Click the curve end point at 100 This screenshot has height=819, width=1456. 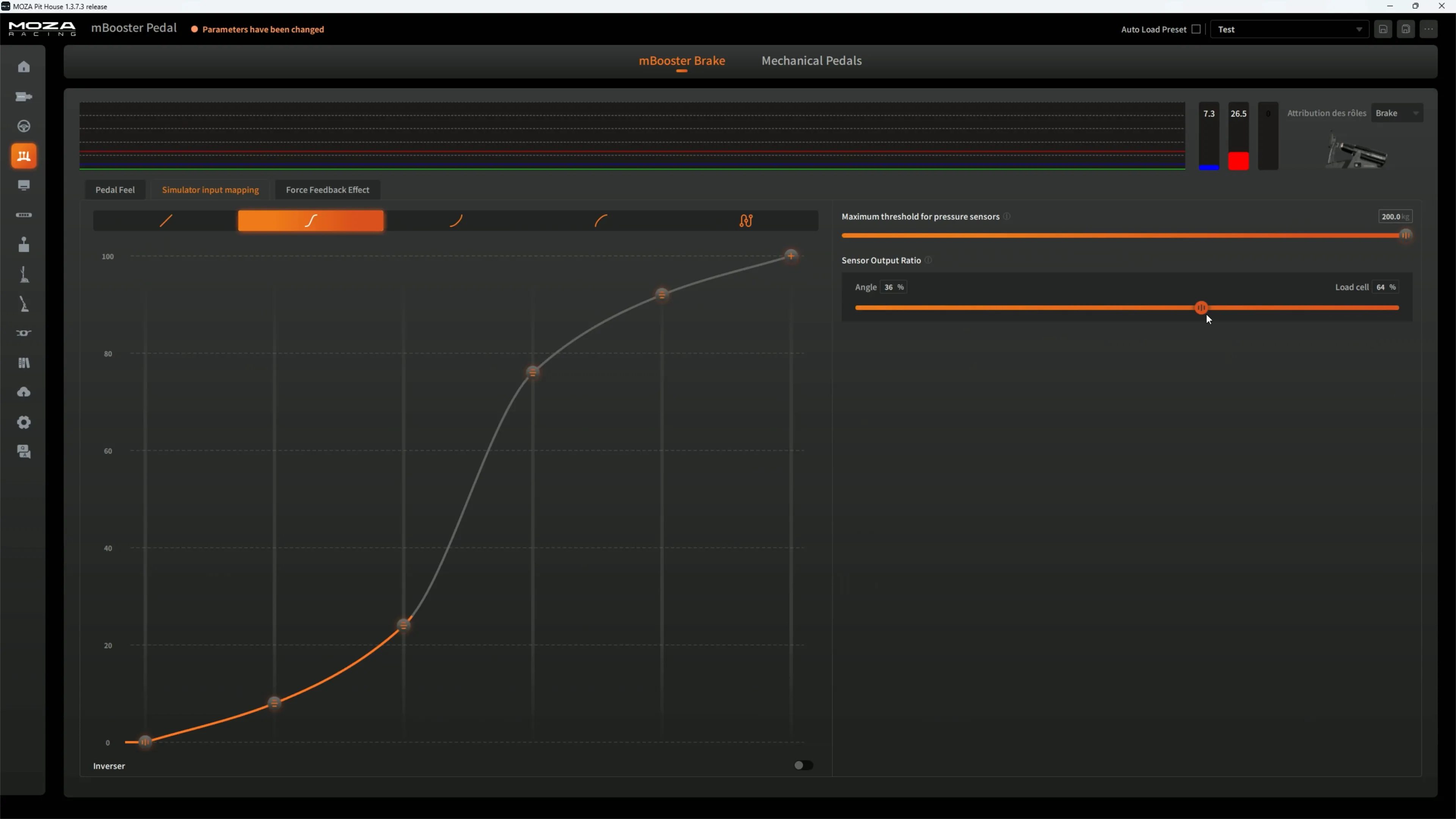791,256
